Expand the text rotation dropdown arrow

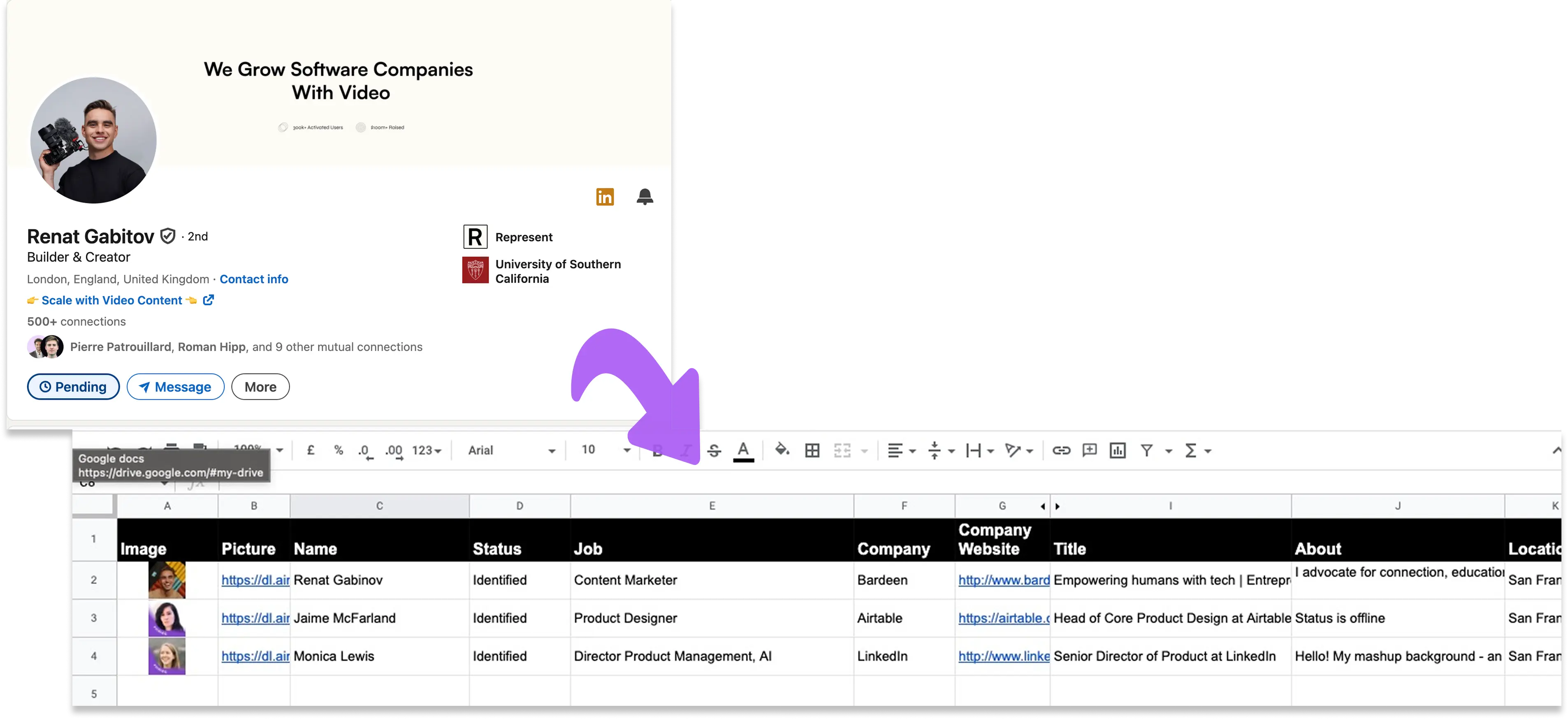pos(1029,451)
